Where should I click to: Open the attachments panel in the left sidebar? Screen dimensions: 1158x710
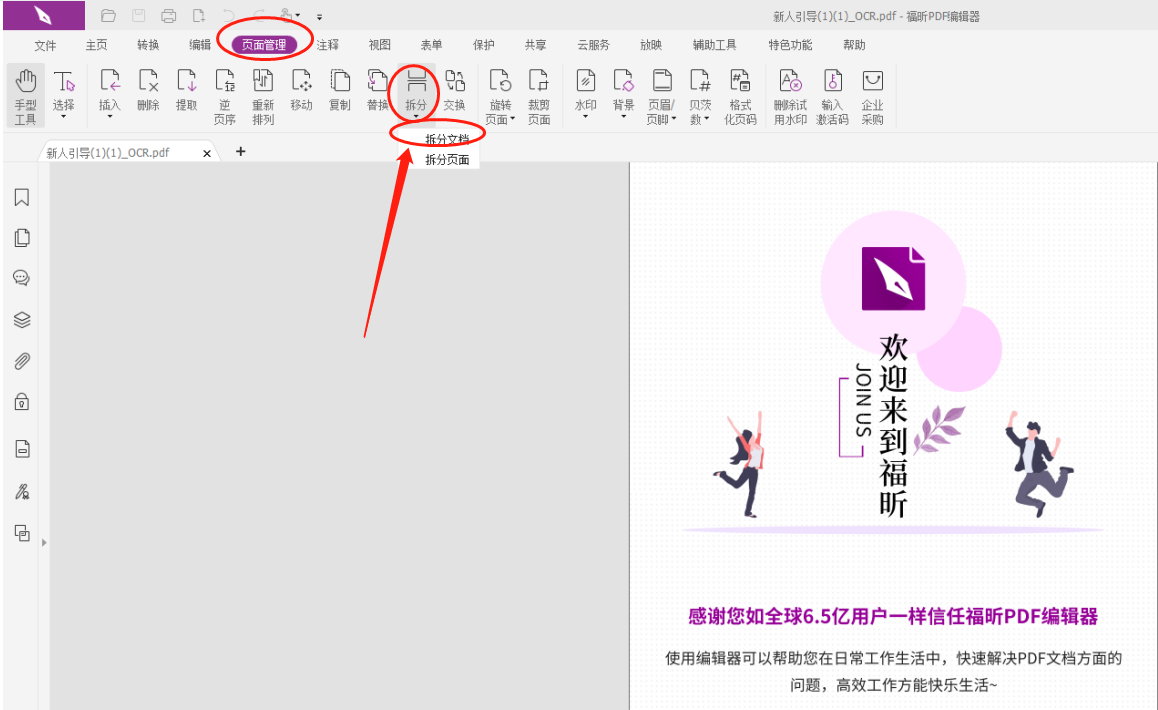pos(22,360)
